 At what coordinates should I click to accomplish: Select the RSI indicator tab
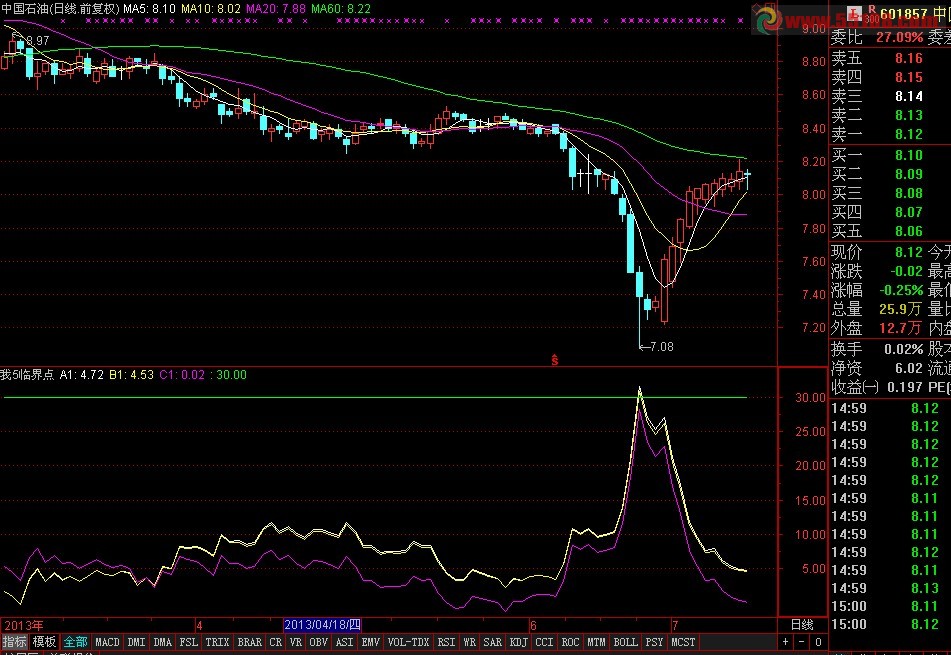446,642
